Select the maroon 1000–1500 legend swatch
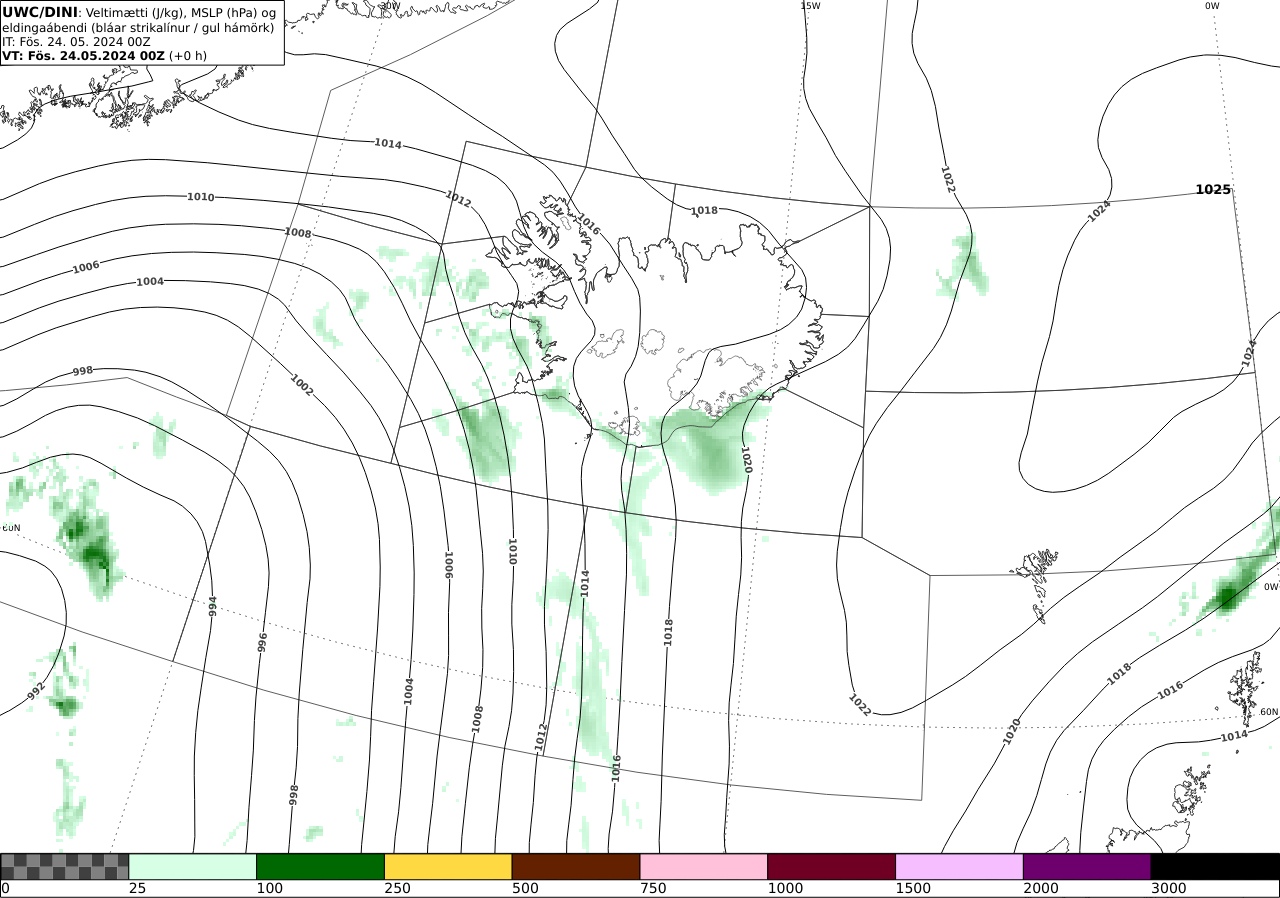This screenshot has width=1280, height=898. pyautogui.click(x=832, y=866)
